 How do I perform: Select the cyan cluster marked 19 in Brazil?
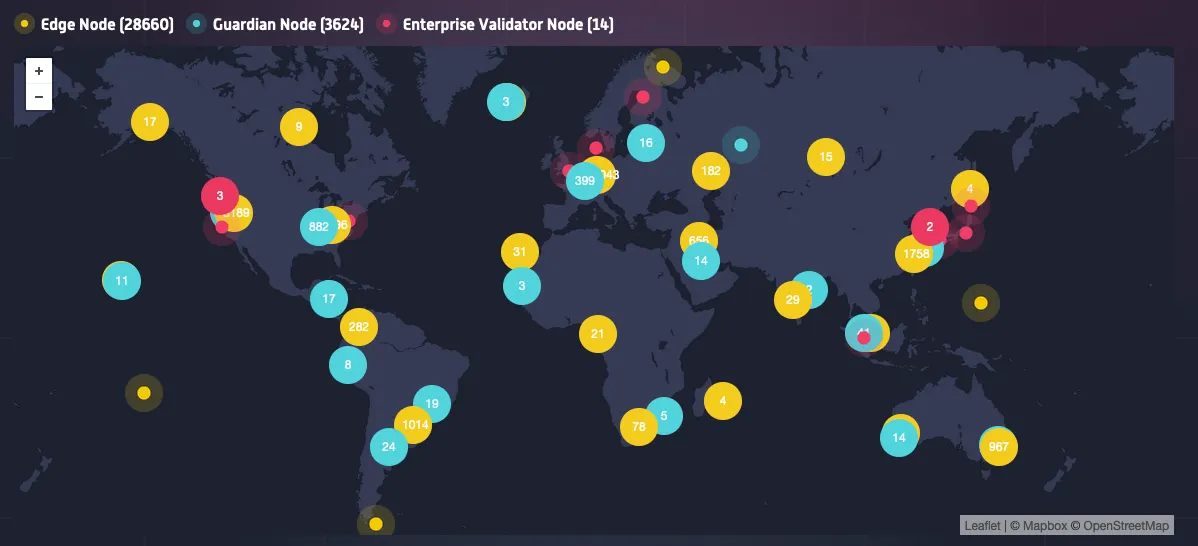pos(432,404)
